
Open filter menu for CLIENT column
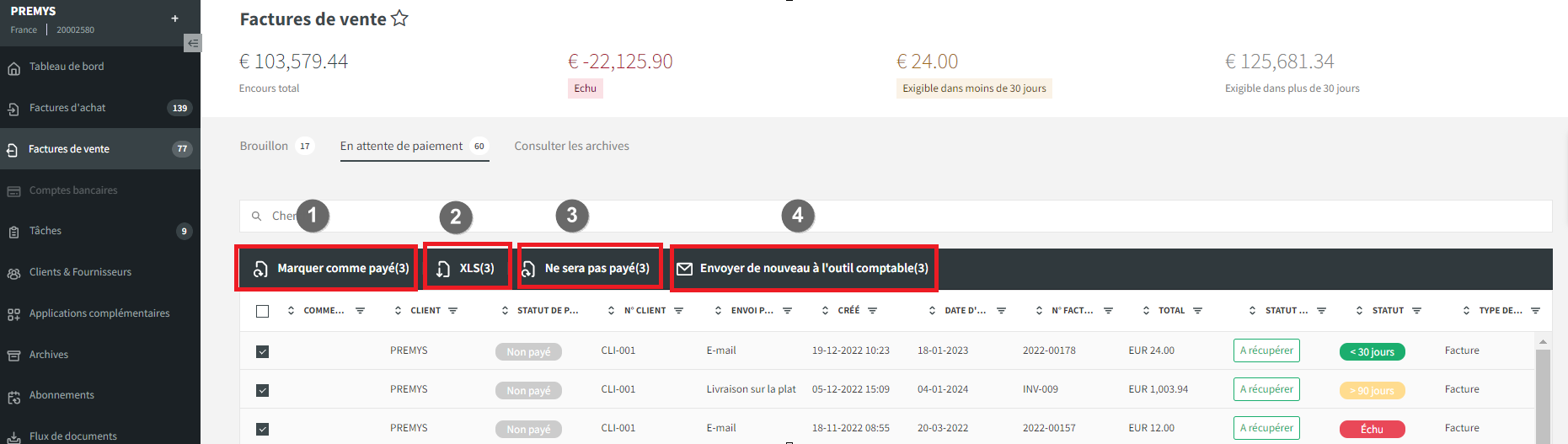tap(453, 311)
